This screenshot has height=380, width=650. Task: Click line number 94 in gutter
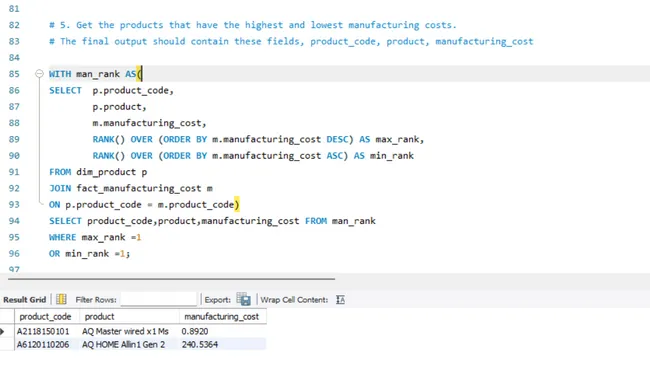pyautogui.click(x=14, y=221)
